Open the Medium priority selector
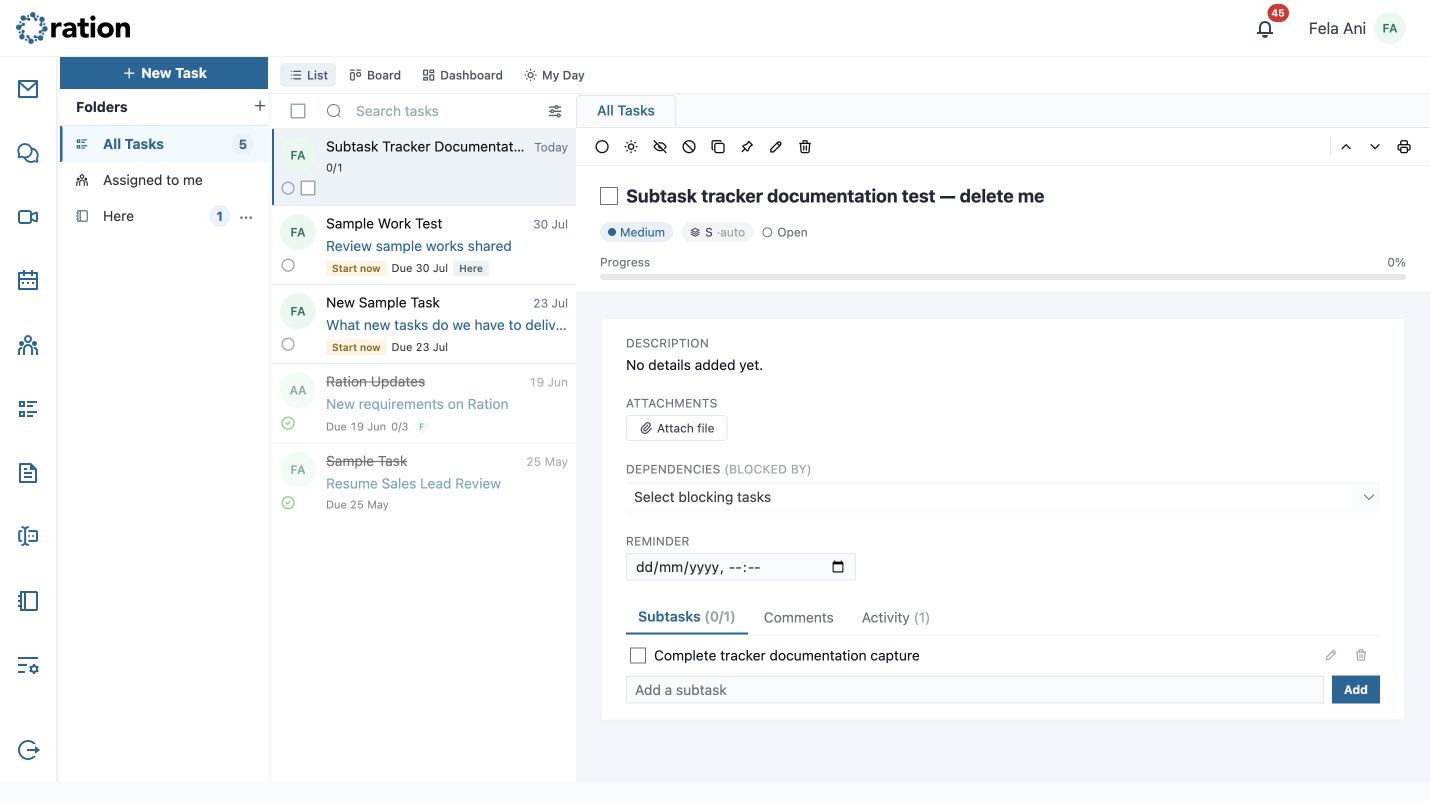Screen dimensions: 1430x801 point(636,232)
